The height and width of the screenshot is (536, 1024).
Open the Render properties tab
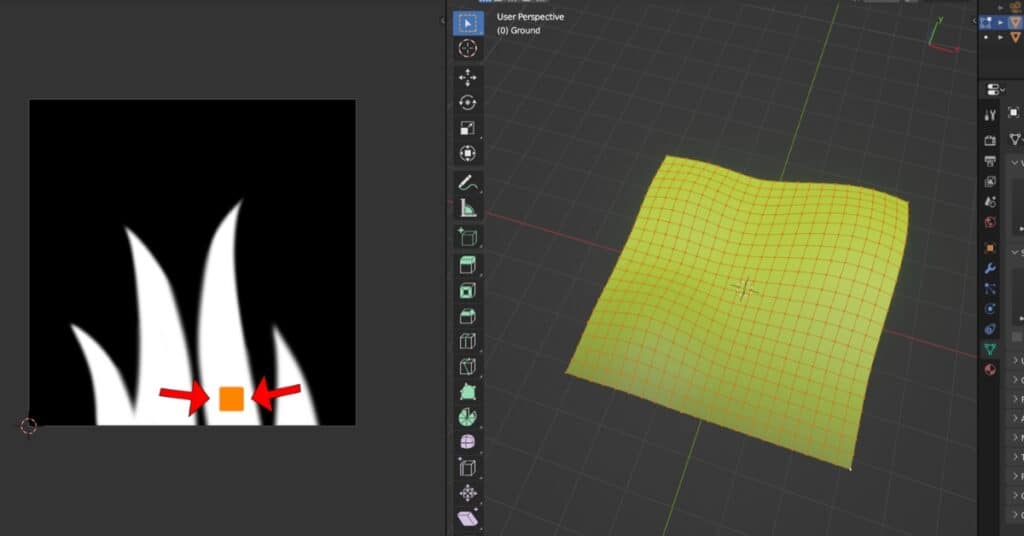990,140
